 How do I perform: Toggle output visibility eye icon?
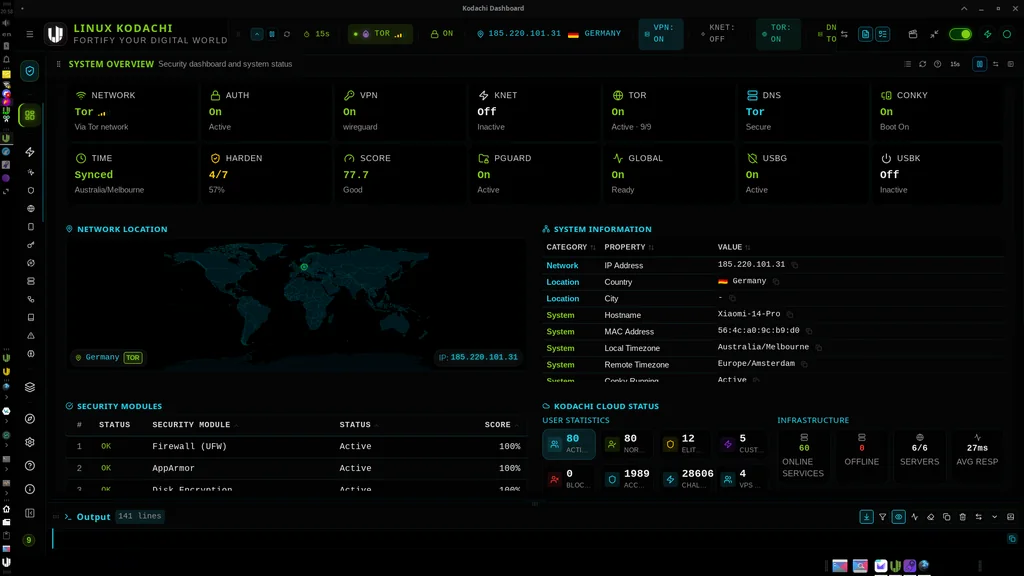(899, 517)
